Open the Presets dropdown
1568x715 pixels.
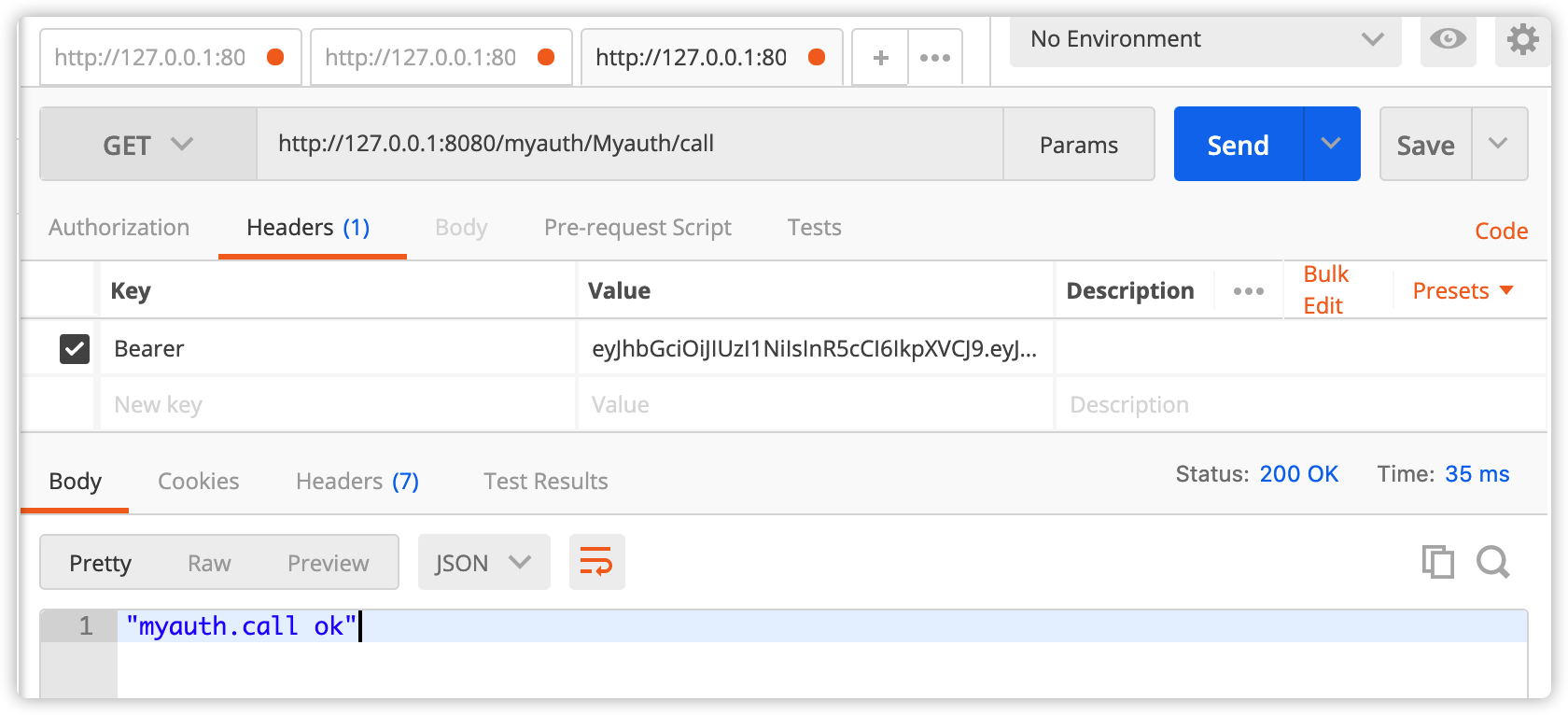click(x=1463, y=291)
